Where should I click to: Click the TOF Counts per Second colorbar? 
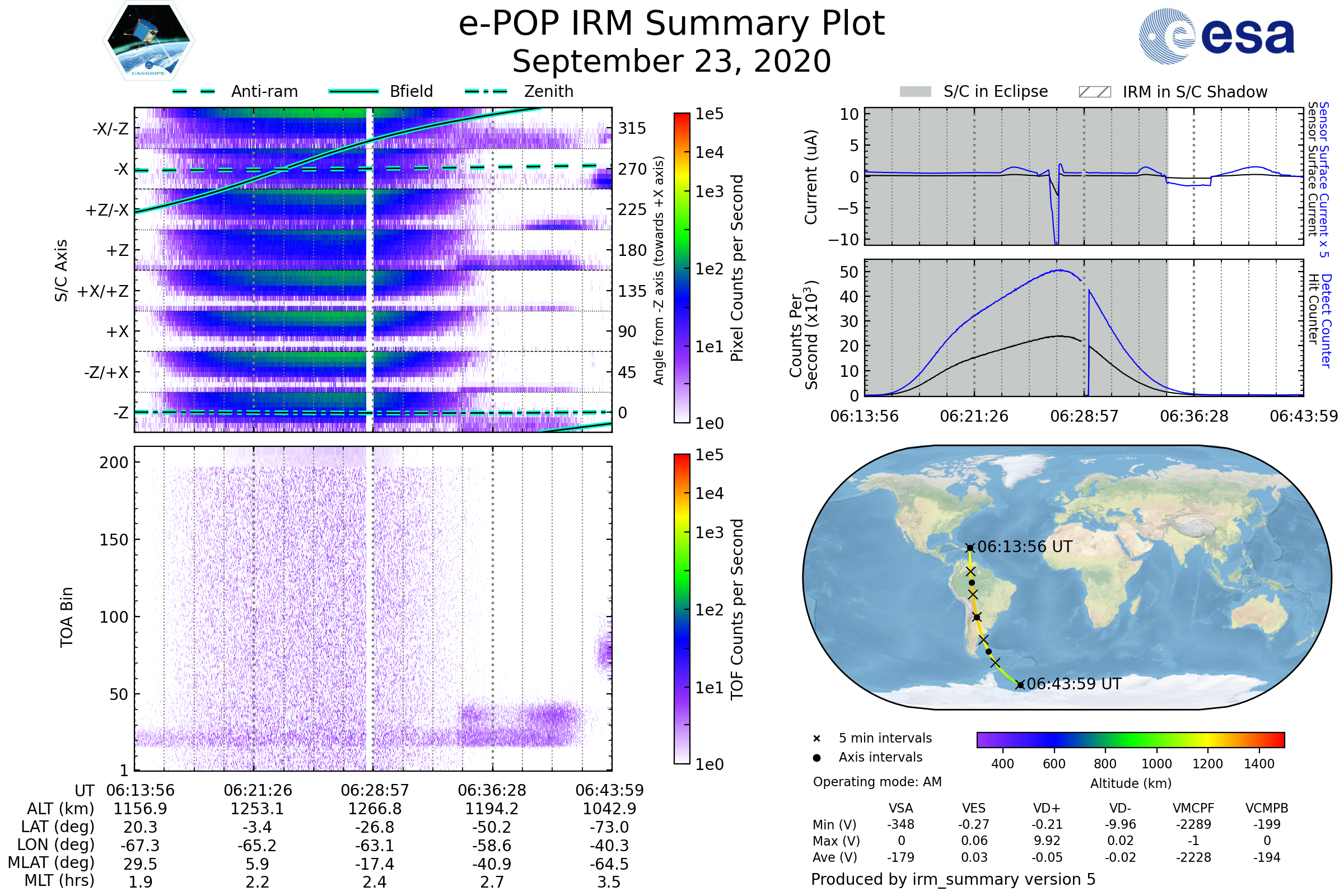coord(682,609)
